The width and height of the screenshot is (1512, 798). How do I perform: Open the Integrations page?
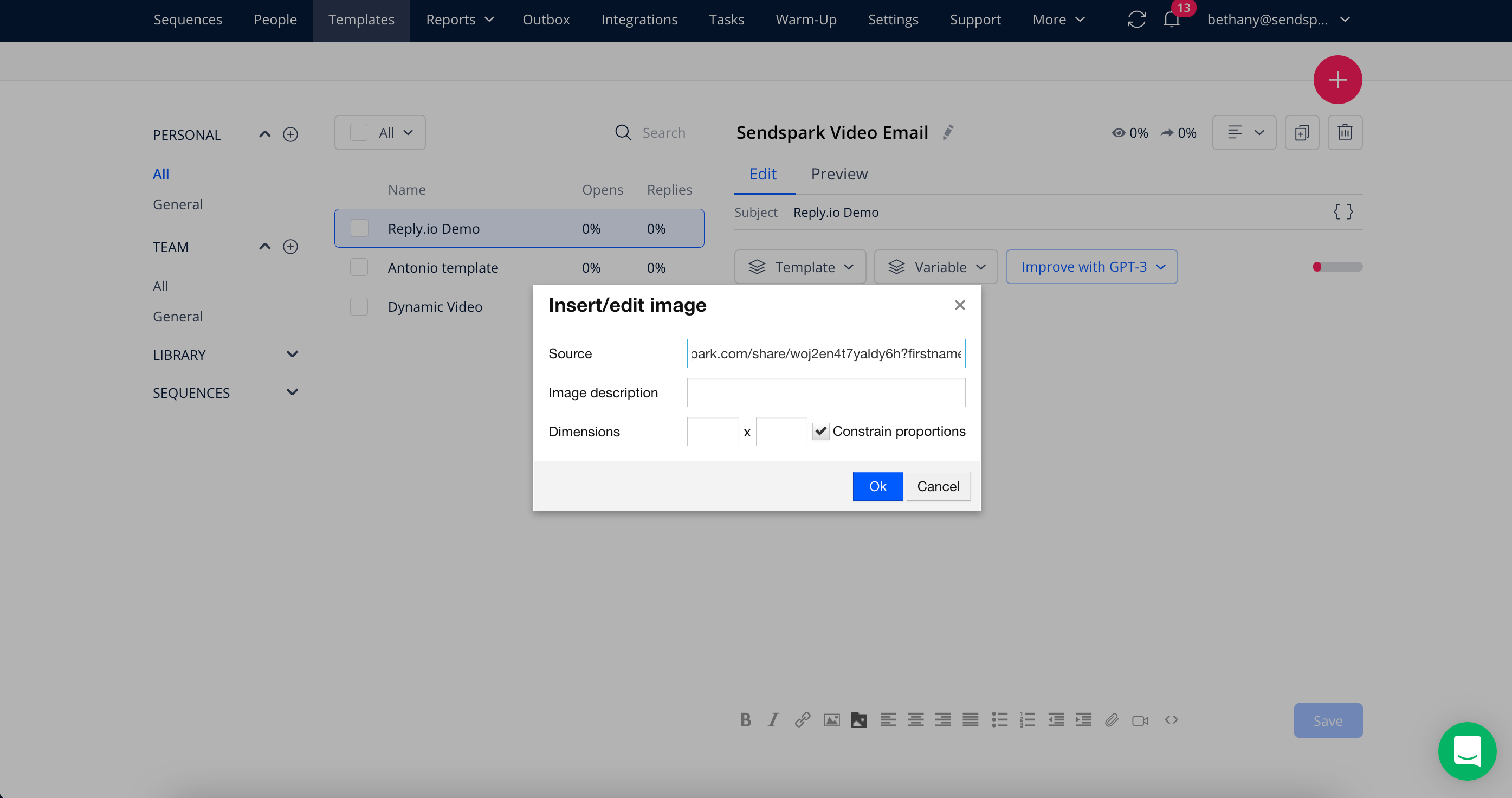tap(639, 20)
